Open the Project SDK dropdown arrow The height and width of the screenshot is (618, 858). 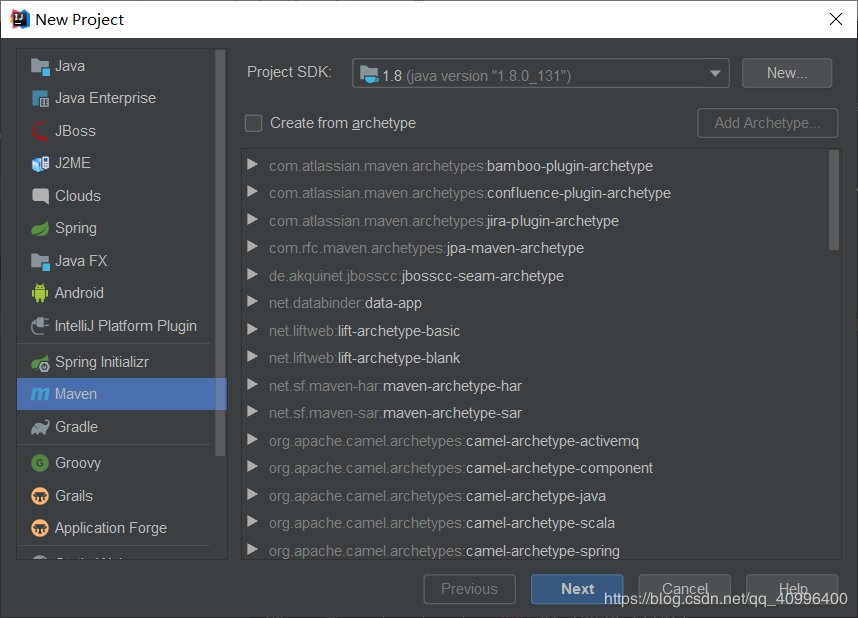pos(715,73)
